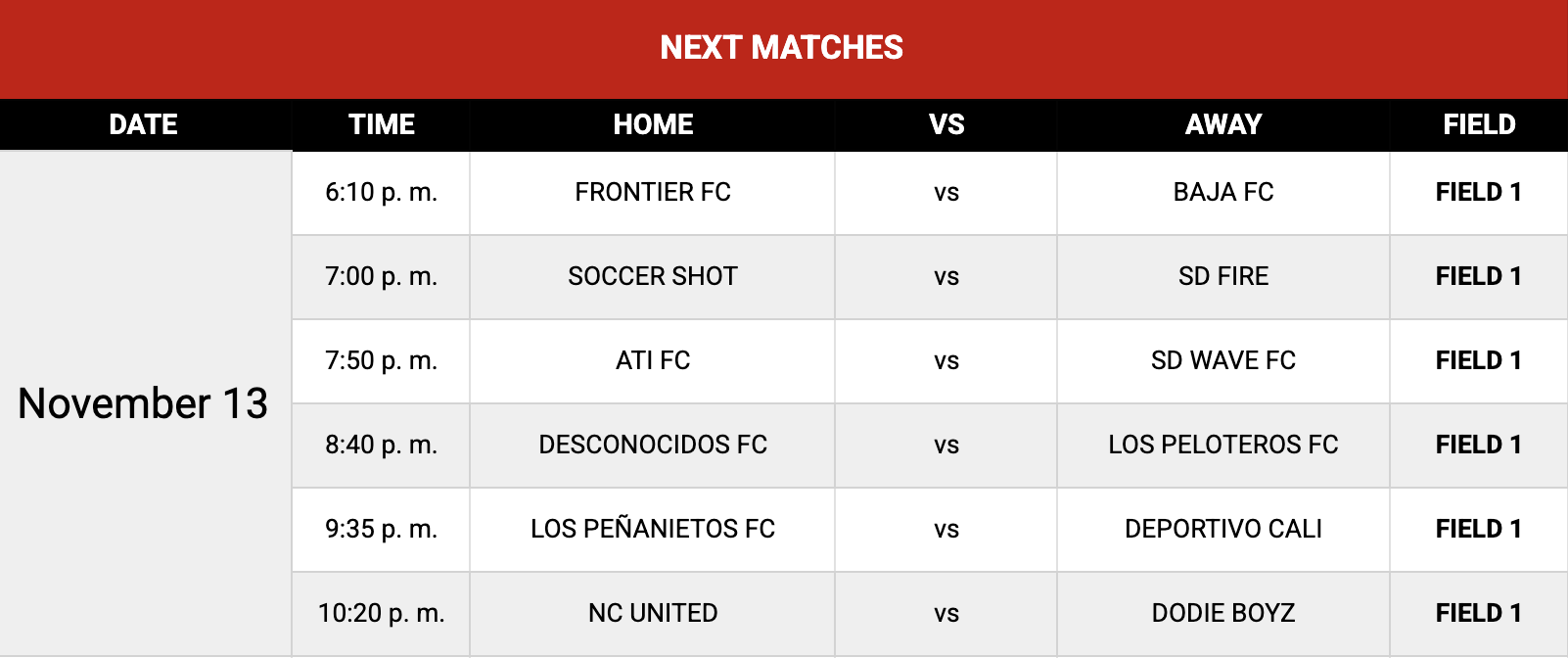Click the SD FIRE team name

pyautogui.click(x=1223, y=276)
